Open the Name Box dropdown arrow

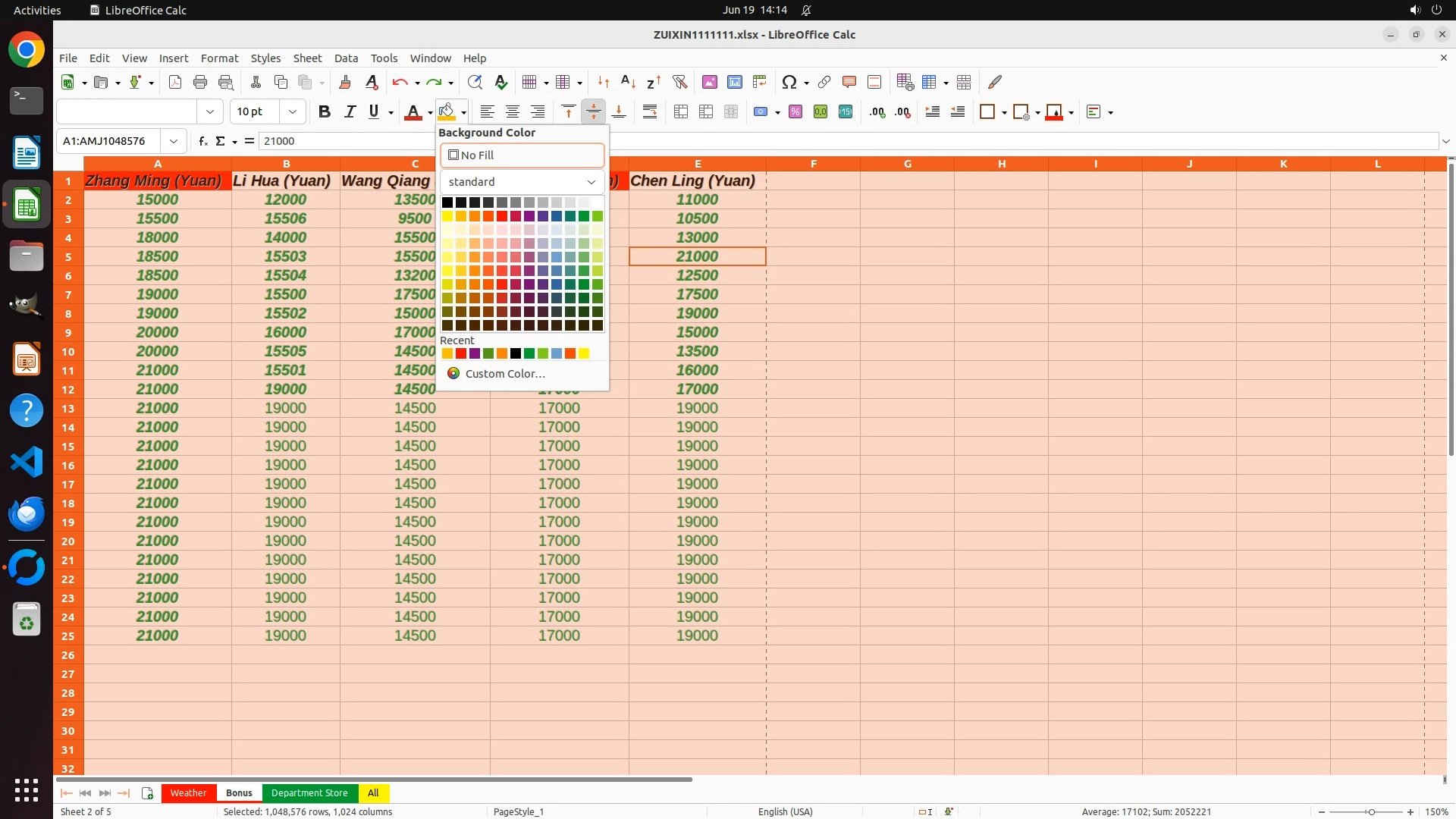click(x=174, y=141)
